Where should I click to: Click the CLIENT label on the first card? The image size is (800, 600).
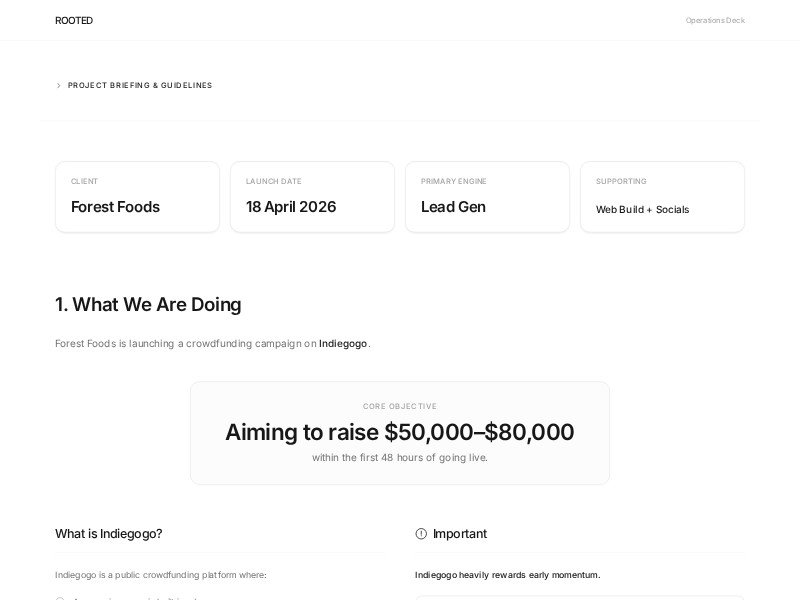click(84, 181)
